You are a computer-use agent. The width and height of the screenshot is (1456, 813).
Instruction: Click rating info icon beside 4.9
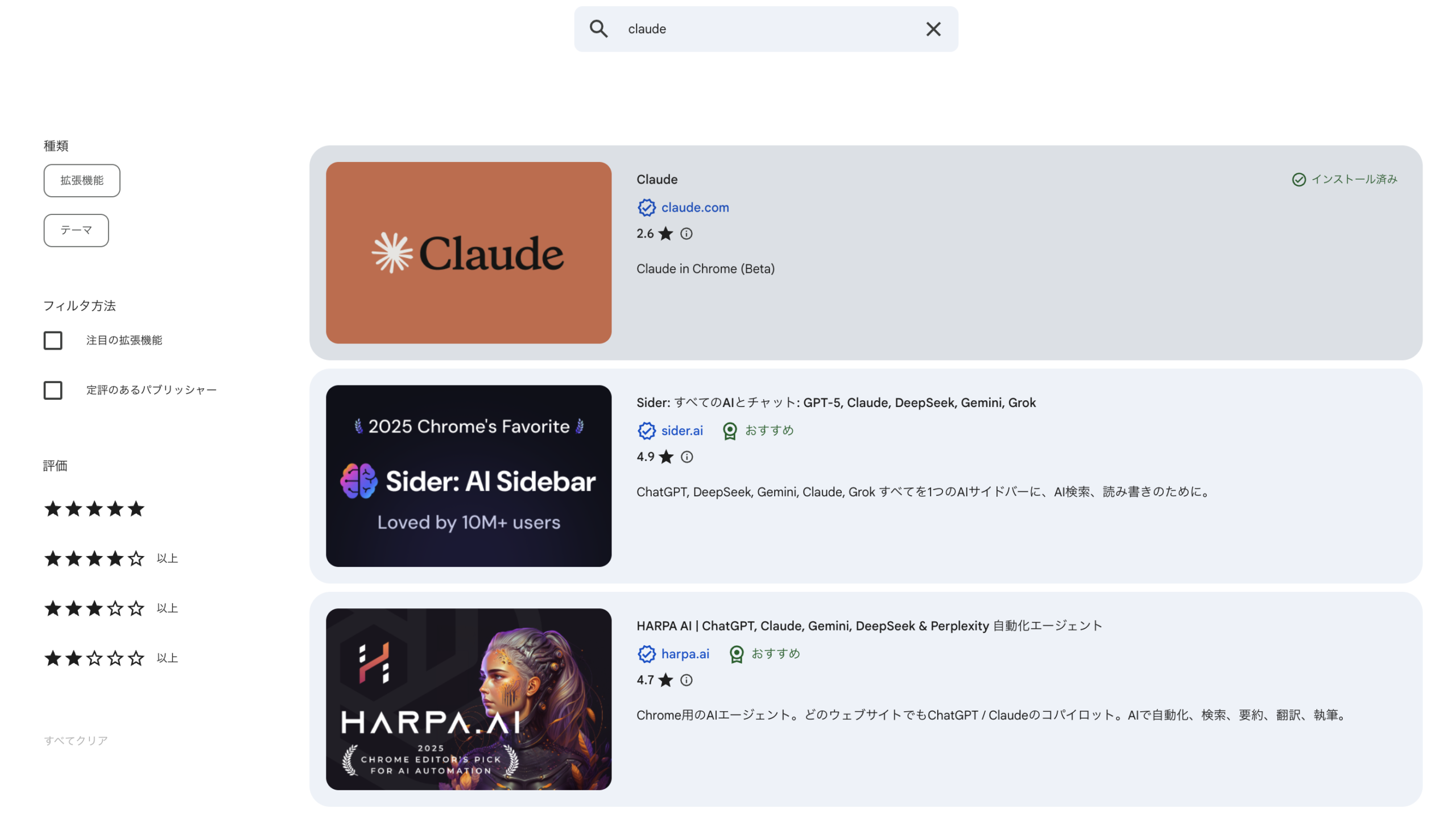tap(687, 457)
